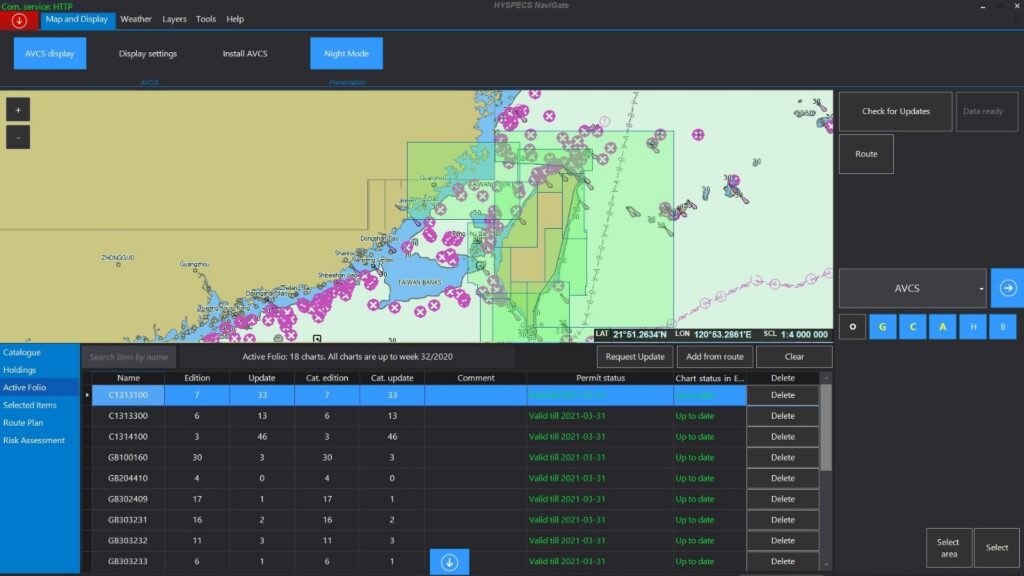Image resolution: width=1024 pixels, height=576 pixels.
Task: Sort by Name column header
Action: 128,378
